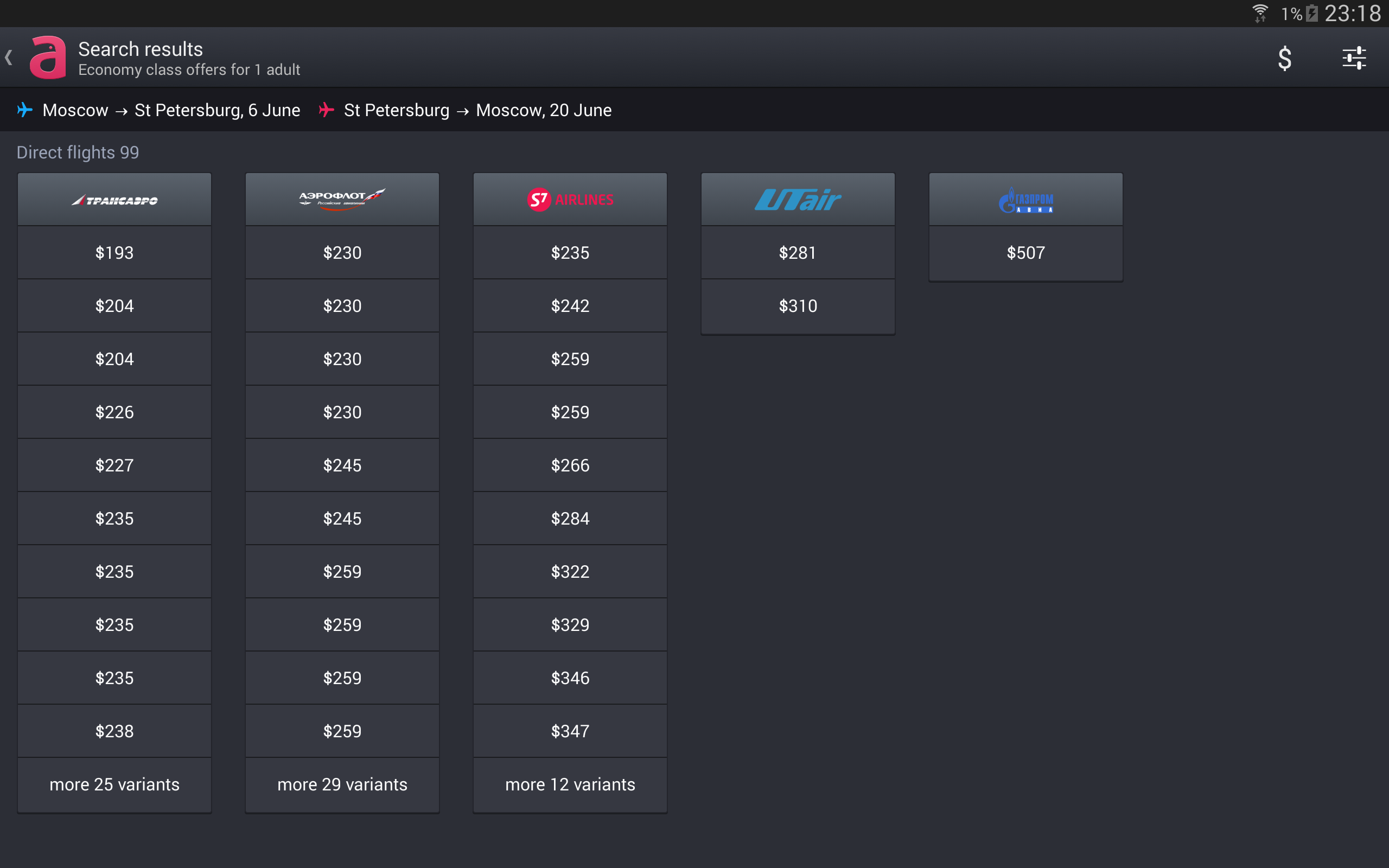Image resolution: width=1389 pixels, height=868 pixels.
Task: Tap the back chevron arrow
Action: coord(9,58)
